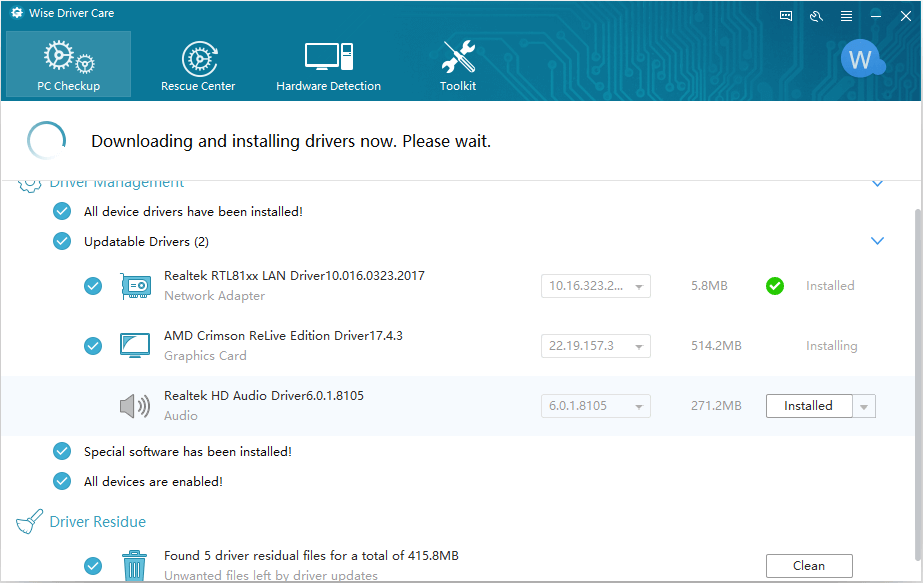Open the hamburger main menu
Viewport: 923px width, 583px height.
[x=846, y=16]
